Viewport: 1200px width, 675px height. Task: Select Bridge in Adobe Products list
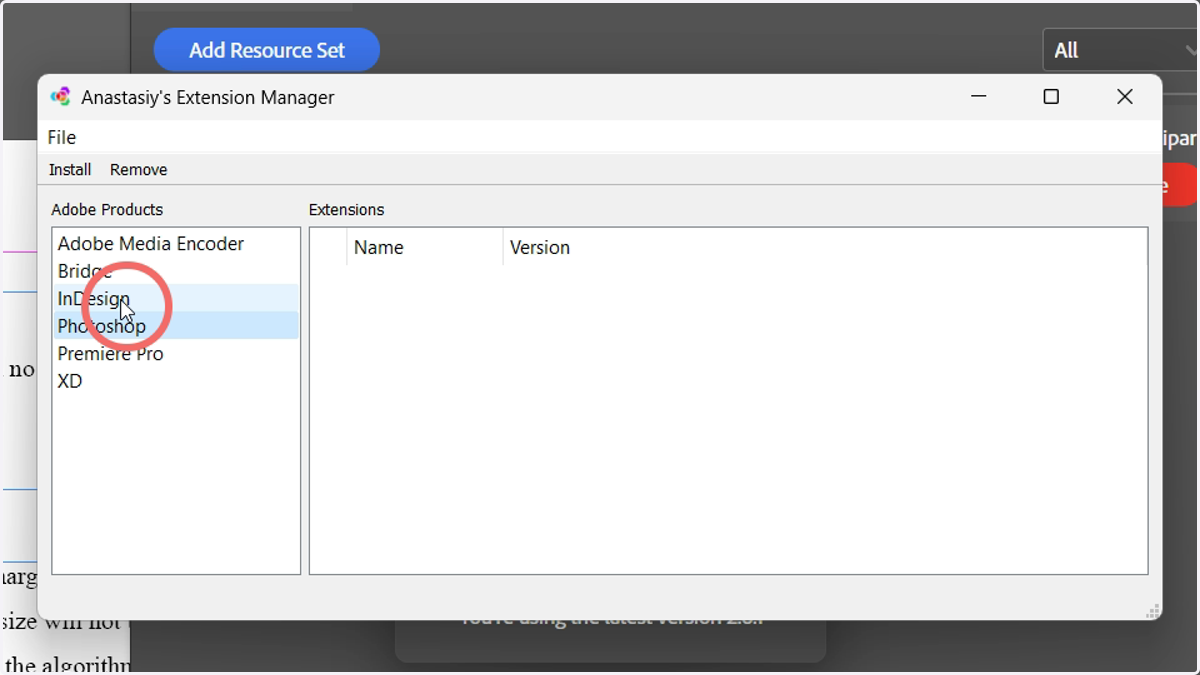176,271
